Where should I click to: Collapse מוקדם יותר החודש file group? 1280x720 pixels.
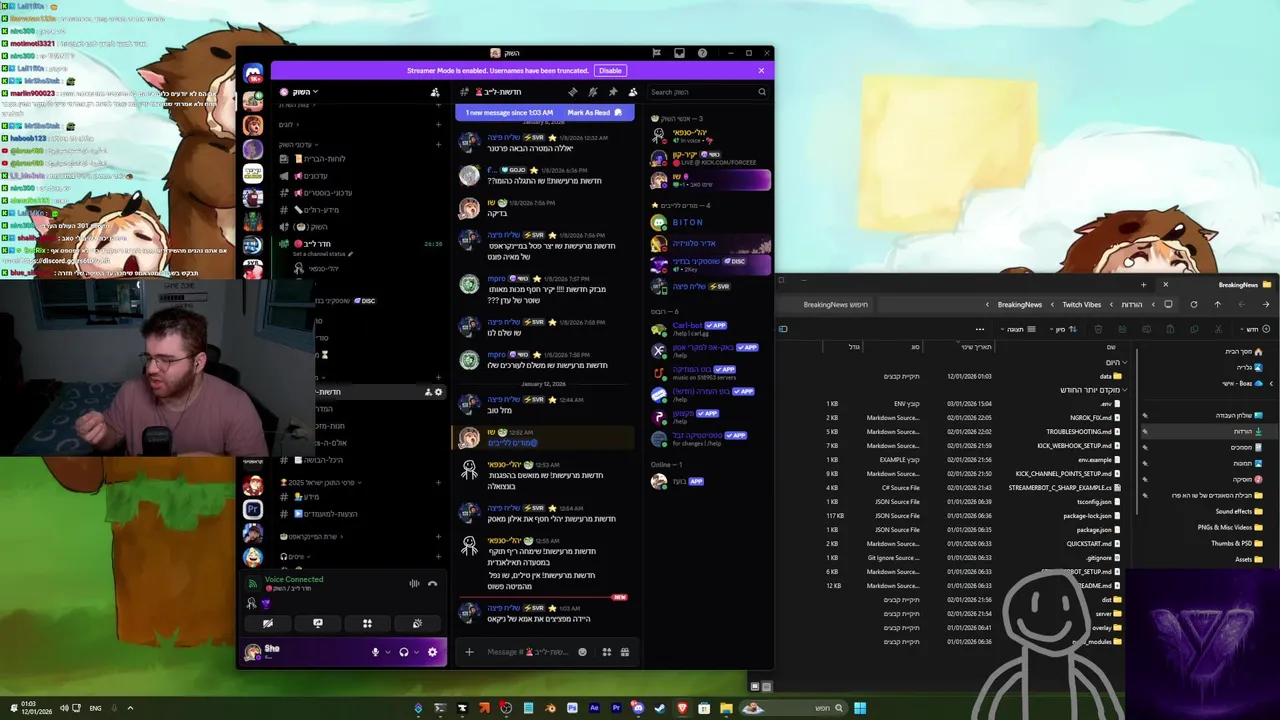1094,390
